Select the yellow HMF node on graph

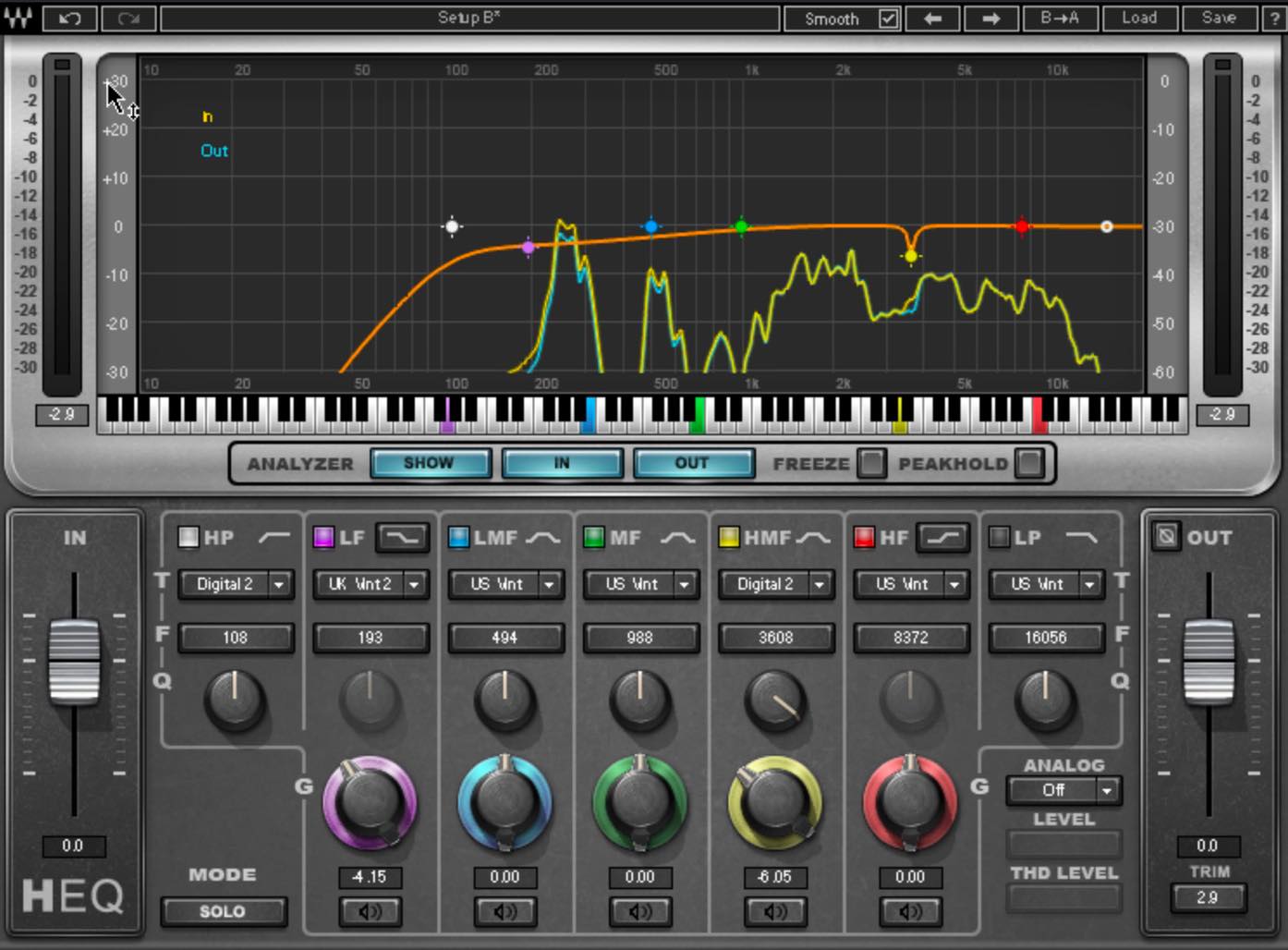tap(911, 256)
